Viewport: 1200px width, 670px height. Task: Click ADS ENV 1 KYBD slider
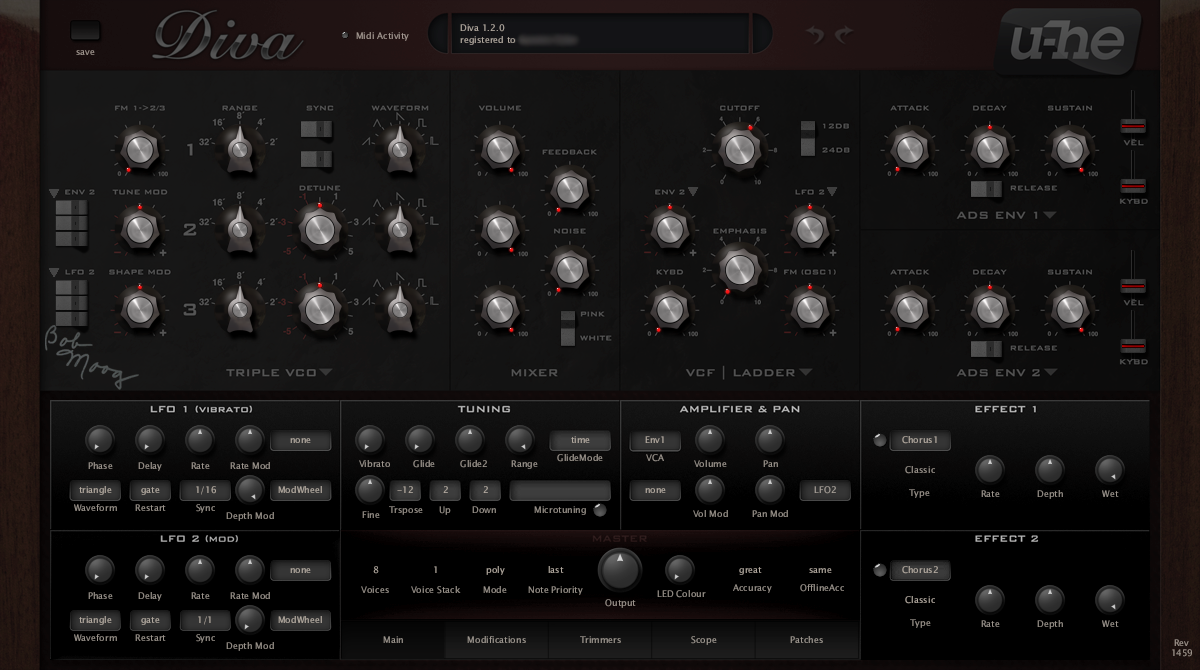pyautogui.click(x=1132, y=186)
